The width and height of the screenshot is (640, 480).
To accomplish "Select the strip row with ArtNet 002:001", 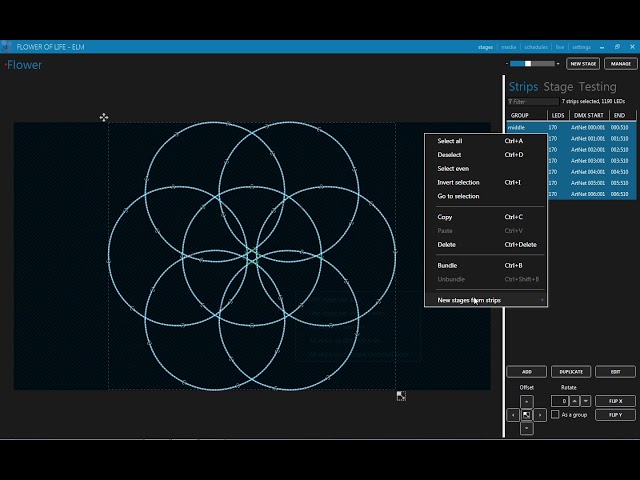I will 592,150.
